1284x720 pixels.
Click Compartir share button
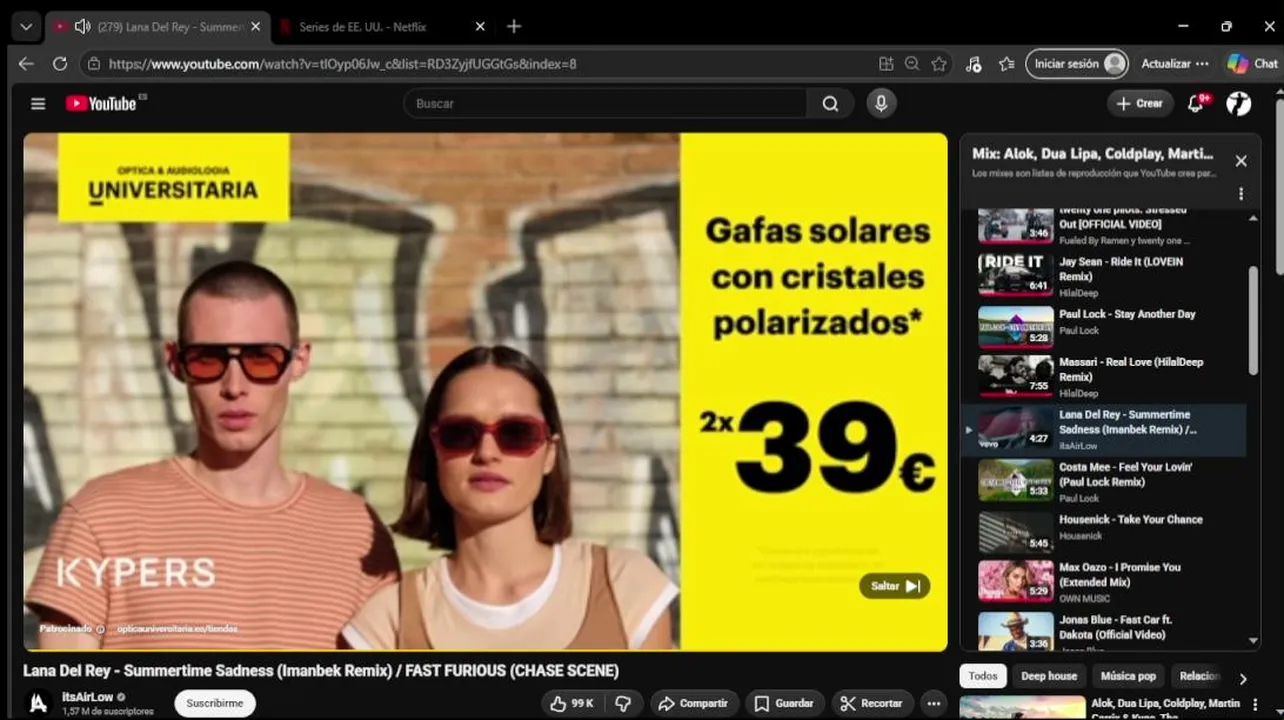(x=694, y=703)
